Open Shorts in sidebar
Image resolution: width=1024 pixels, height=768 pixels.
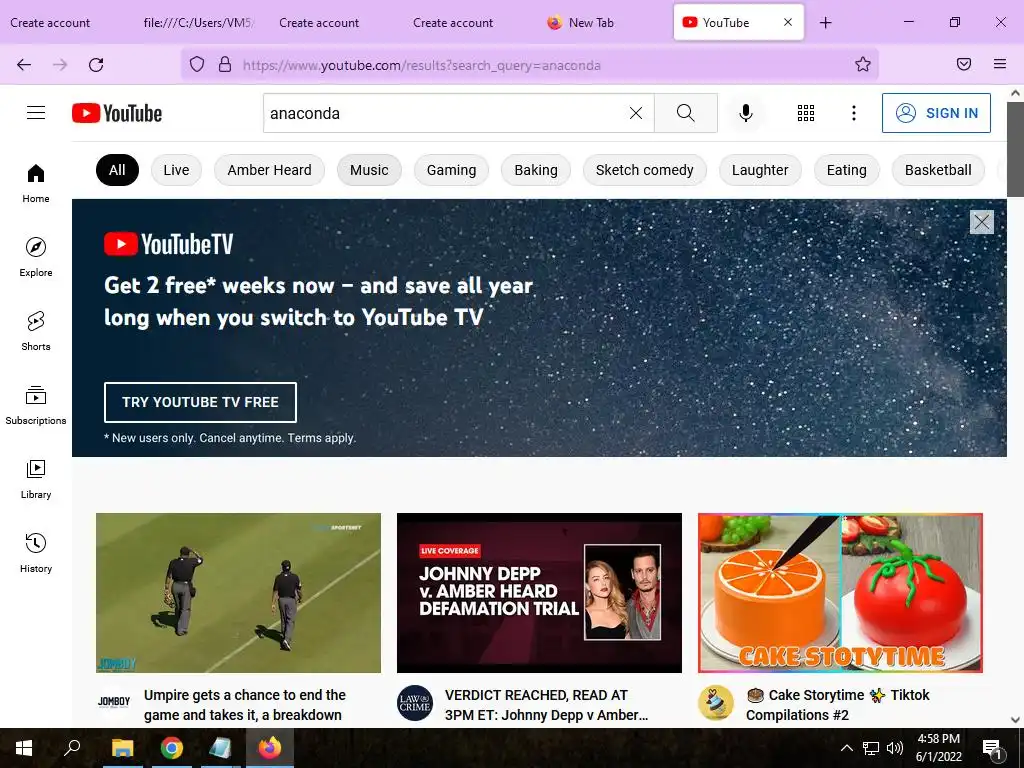coord(36,331)
